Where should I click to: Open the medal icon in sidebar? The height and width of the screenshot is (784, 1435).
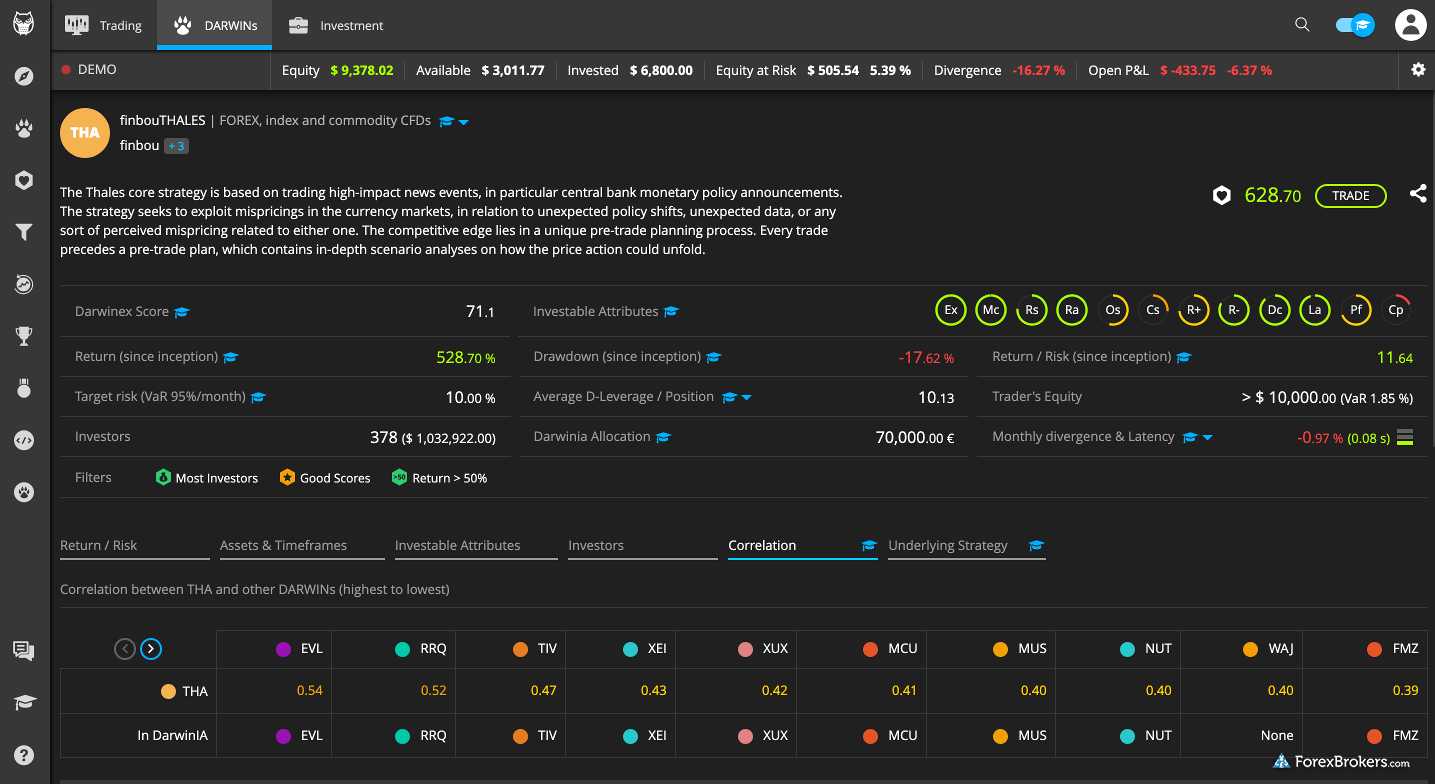click(x=24, y=388)
